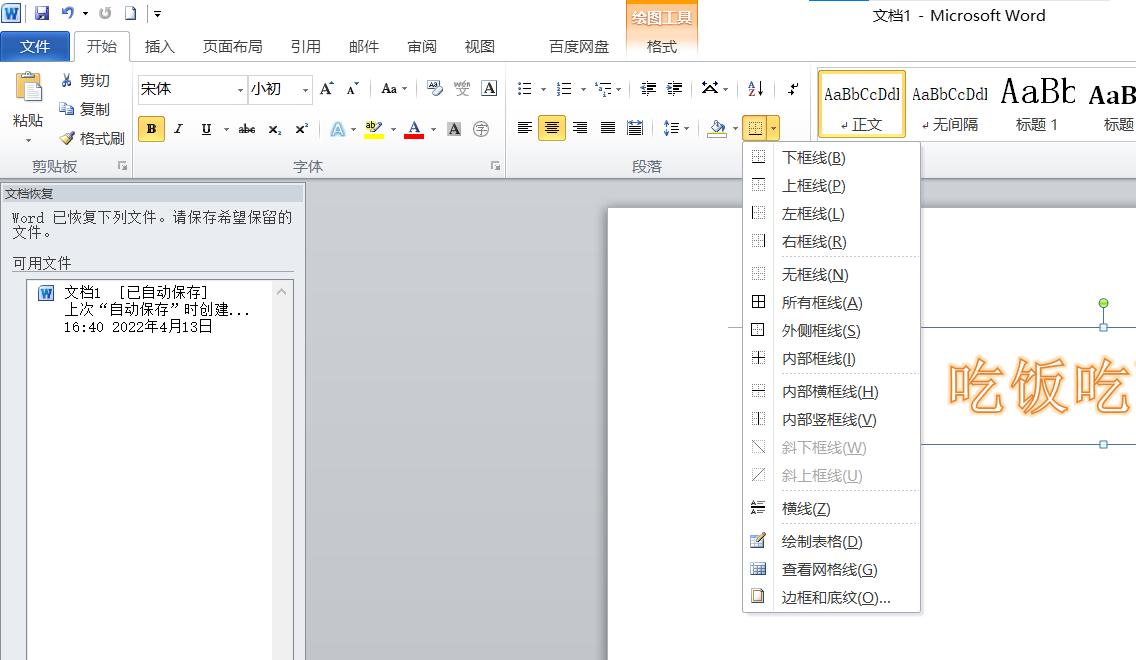Apply the 正文 style from the gallery
The image size is (1136, 660).
point(860,104)
